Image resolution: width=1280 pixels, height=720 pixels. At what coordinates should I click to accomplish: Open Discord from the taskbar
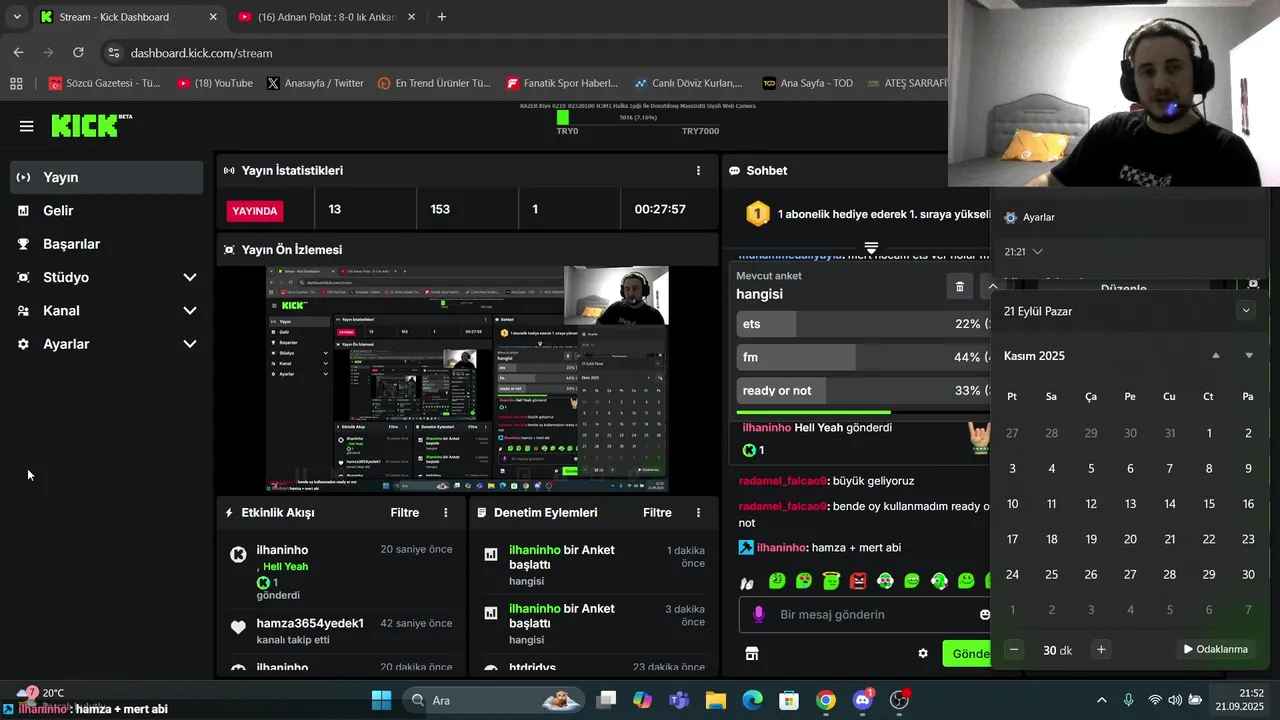863,700
